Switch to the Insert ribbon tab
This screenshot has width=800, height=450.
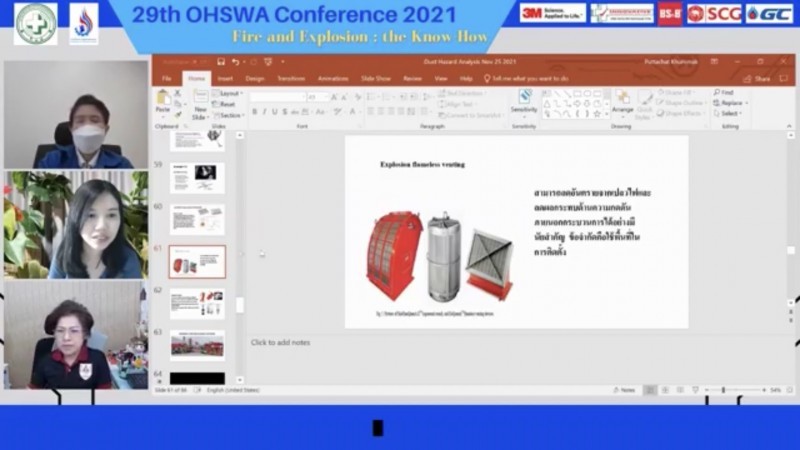[225, 78]
